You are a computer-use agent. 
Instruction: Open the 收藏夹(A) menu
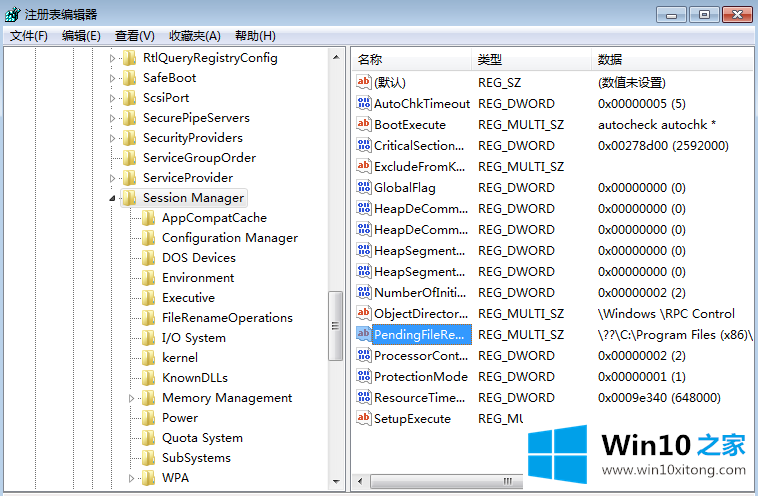click(195, 36)
